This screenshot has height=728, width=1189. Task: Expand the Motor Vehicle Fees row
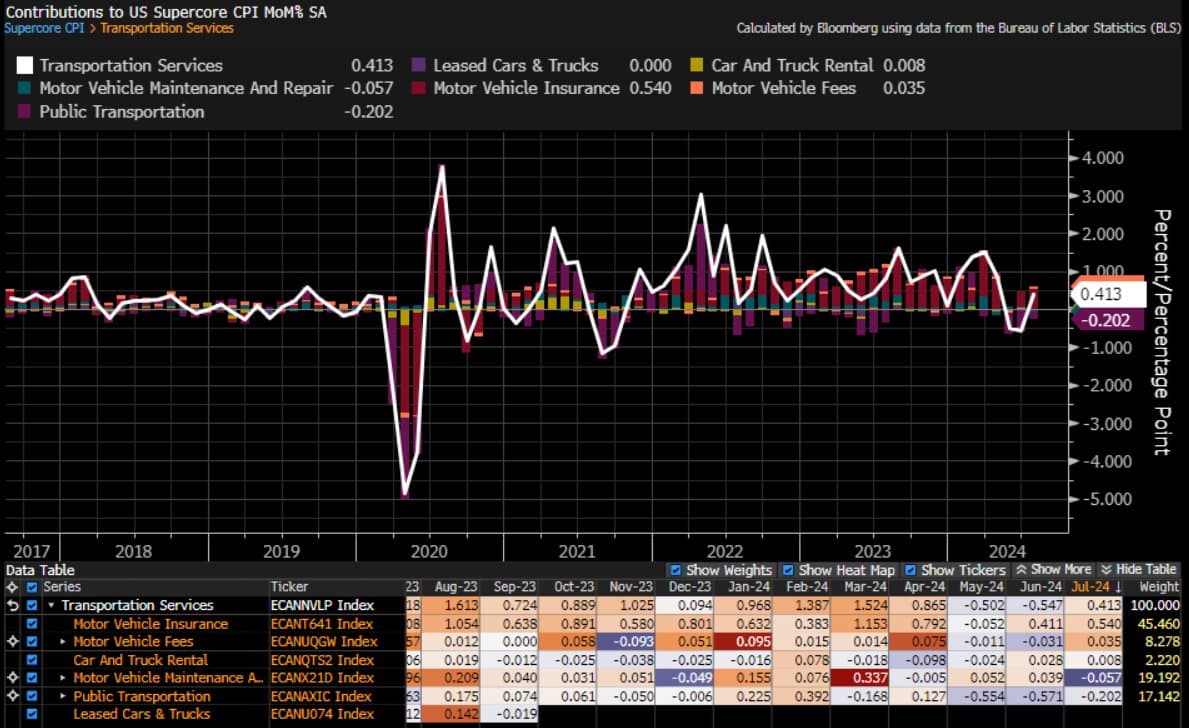pos(64,642)
